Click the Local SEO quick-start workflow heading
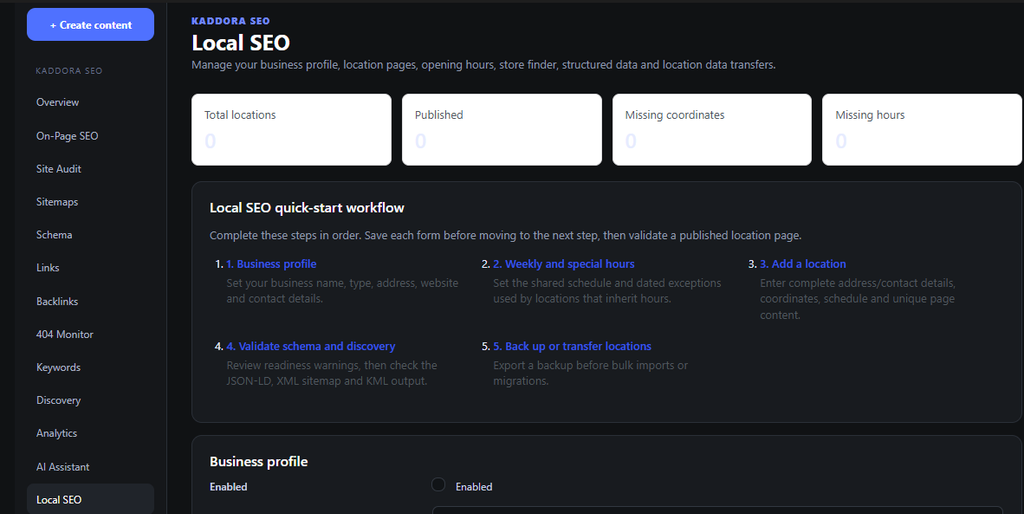 (307, 208)
